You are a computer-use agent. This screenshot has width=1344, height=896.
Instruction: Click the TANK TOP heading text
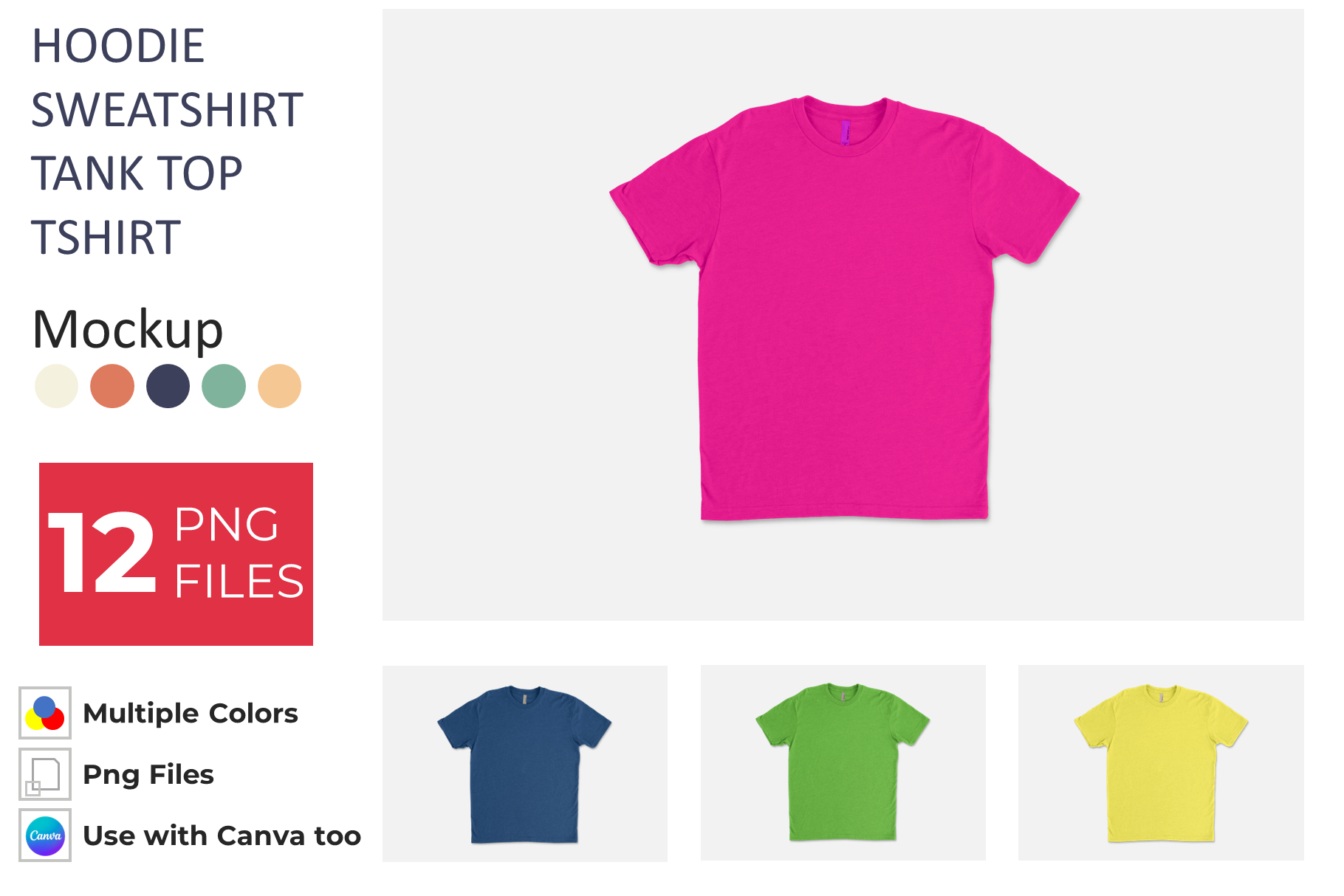pyautogui.click(x=137, y=173)
